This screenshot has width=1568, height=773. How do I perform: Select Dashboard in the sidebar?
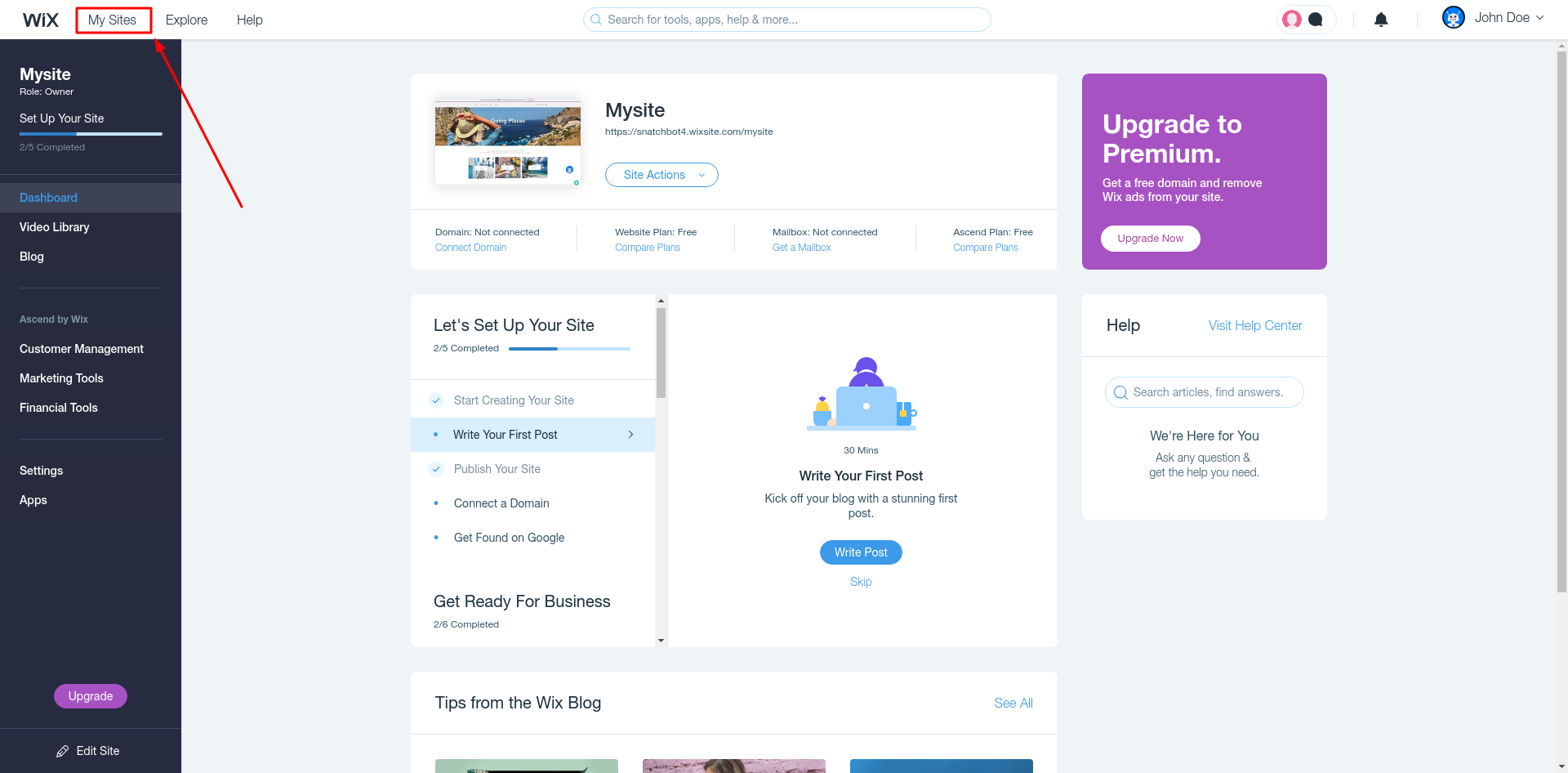(x=91, y=198)
